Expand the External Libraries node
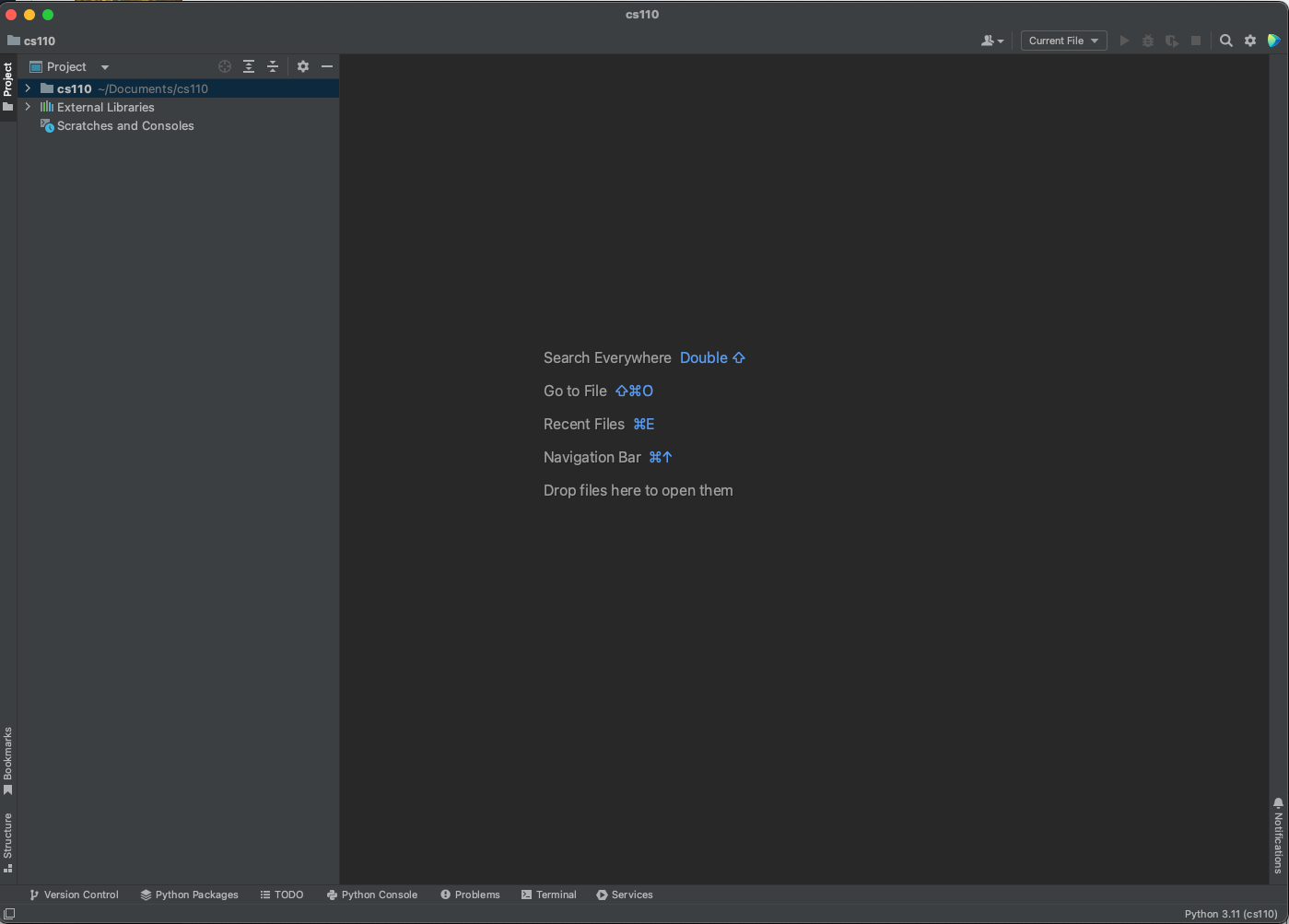 click(x=27, y=107)
